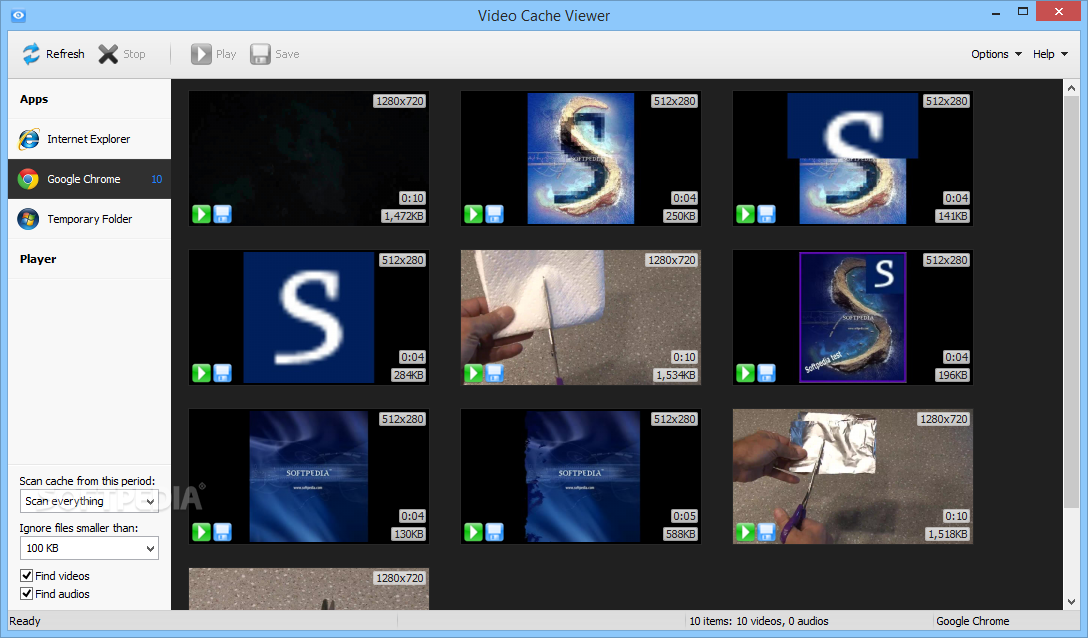Select the 1,518KB foil cutting thumbnail
The image size is (1088, 638).
(x=853, y=476)
